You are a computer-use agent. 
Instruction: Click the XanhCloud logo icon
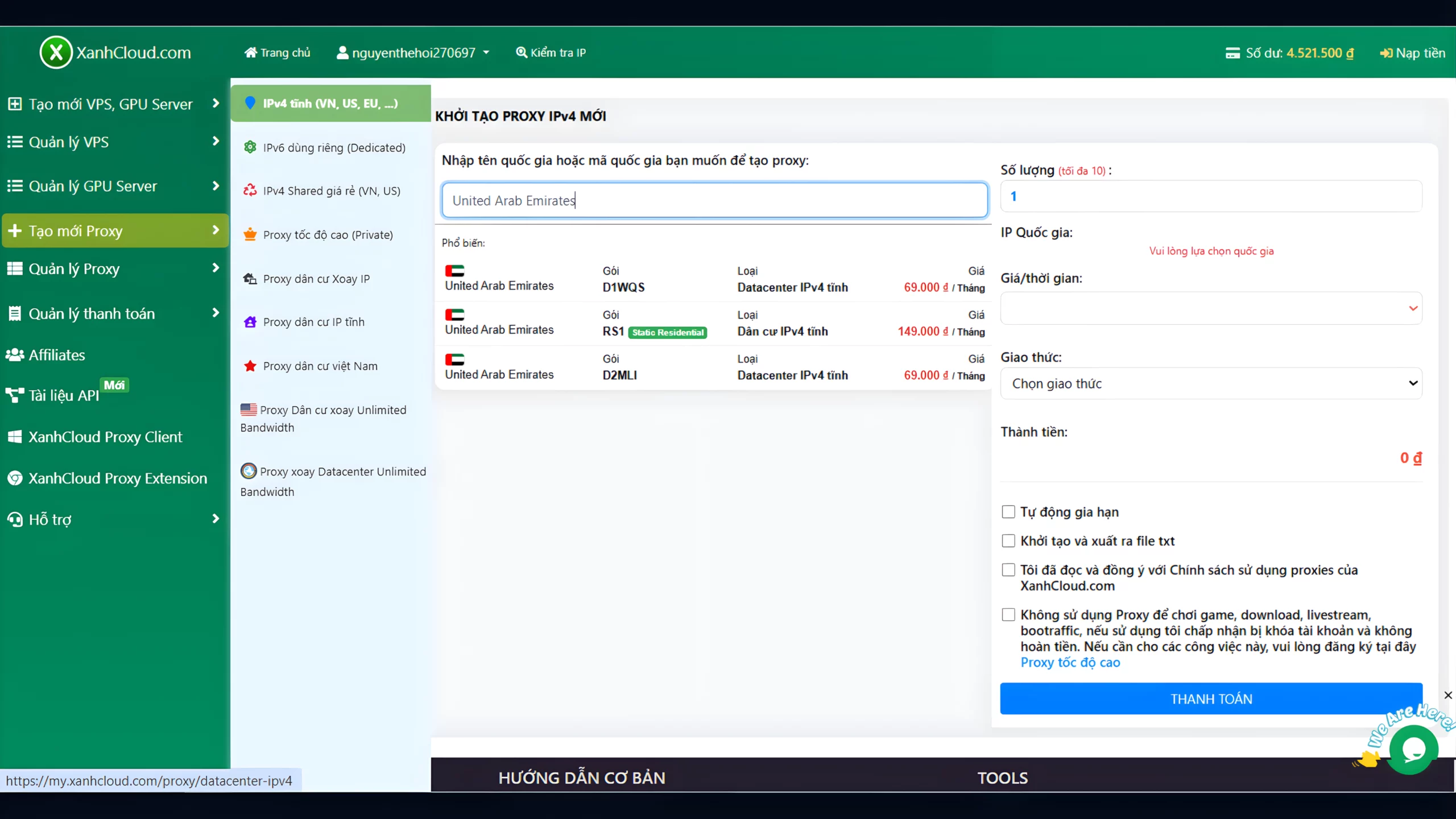click(56, 52)
